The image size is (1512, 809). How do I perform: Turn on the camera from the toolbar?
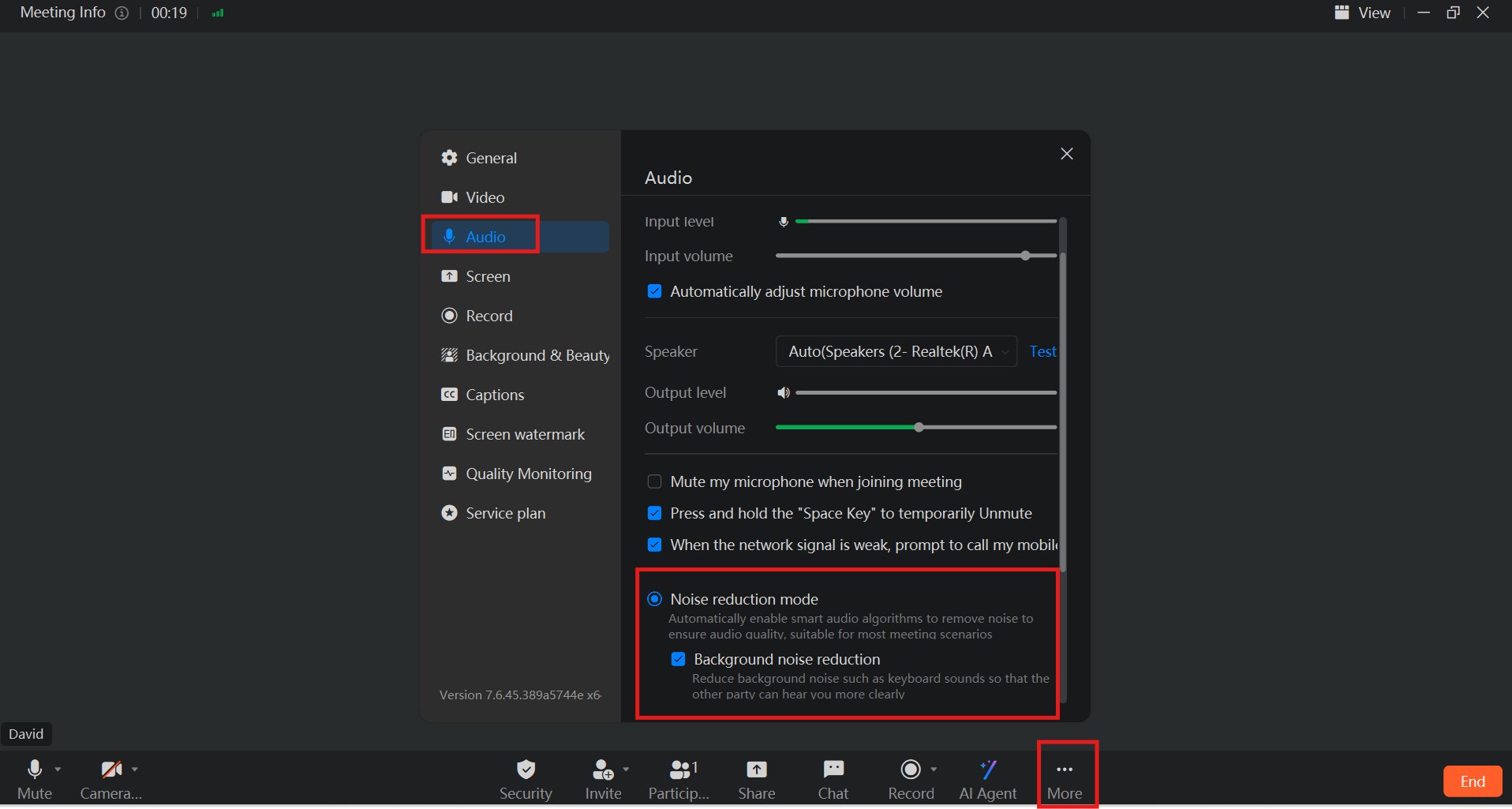tap(111, 779)
